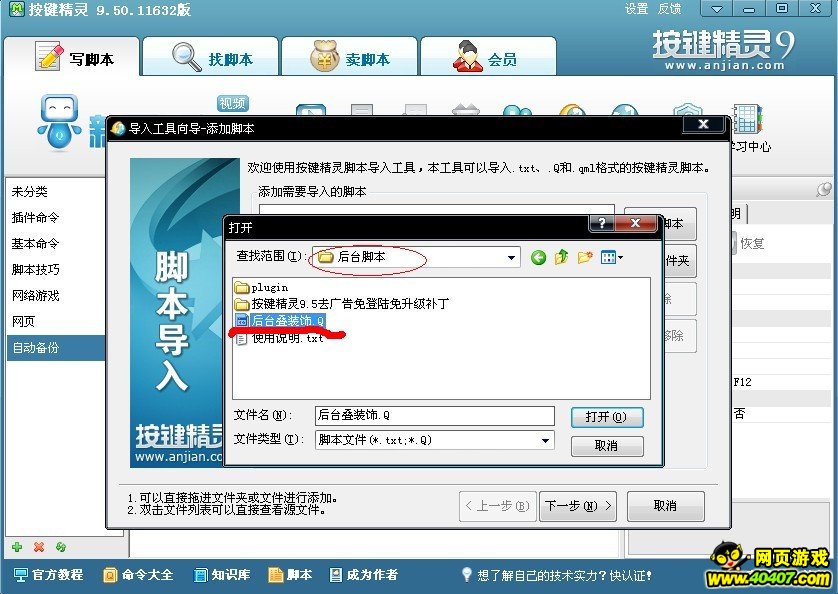Click the green plus add icon below the sidebar
The width and height of the screenshot is (838, 594).
[17, 546]
